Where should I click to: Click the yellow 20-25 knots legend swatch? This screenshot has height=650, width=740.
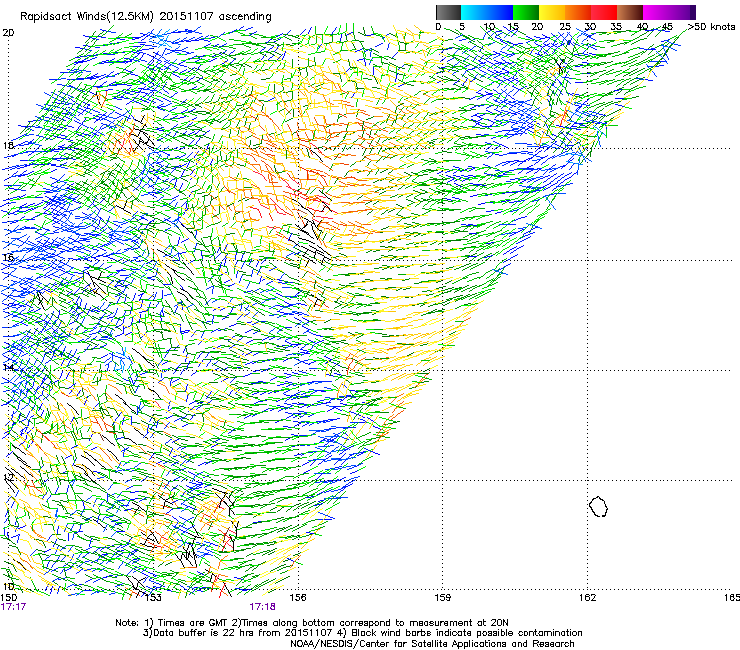(552, 12)
